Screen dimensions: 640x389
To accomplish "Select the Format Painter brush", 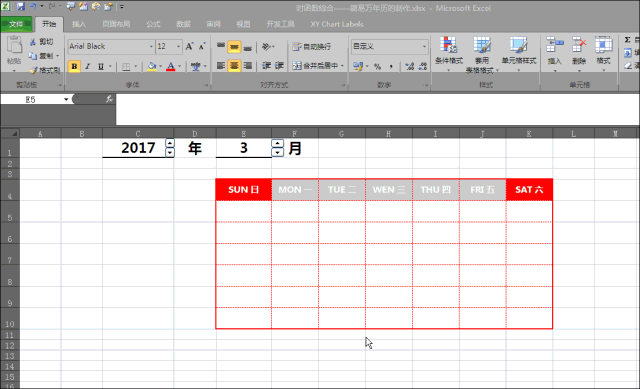I will [x=33, y=70].
